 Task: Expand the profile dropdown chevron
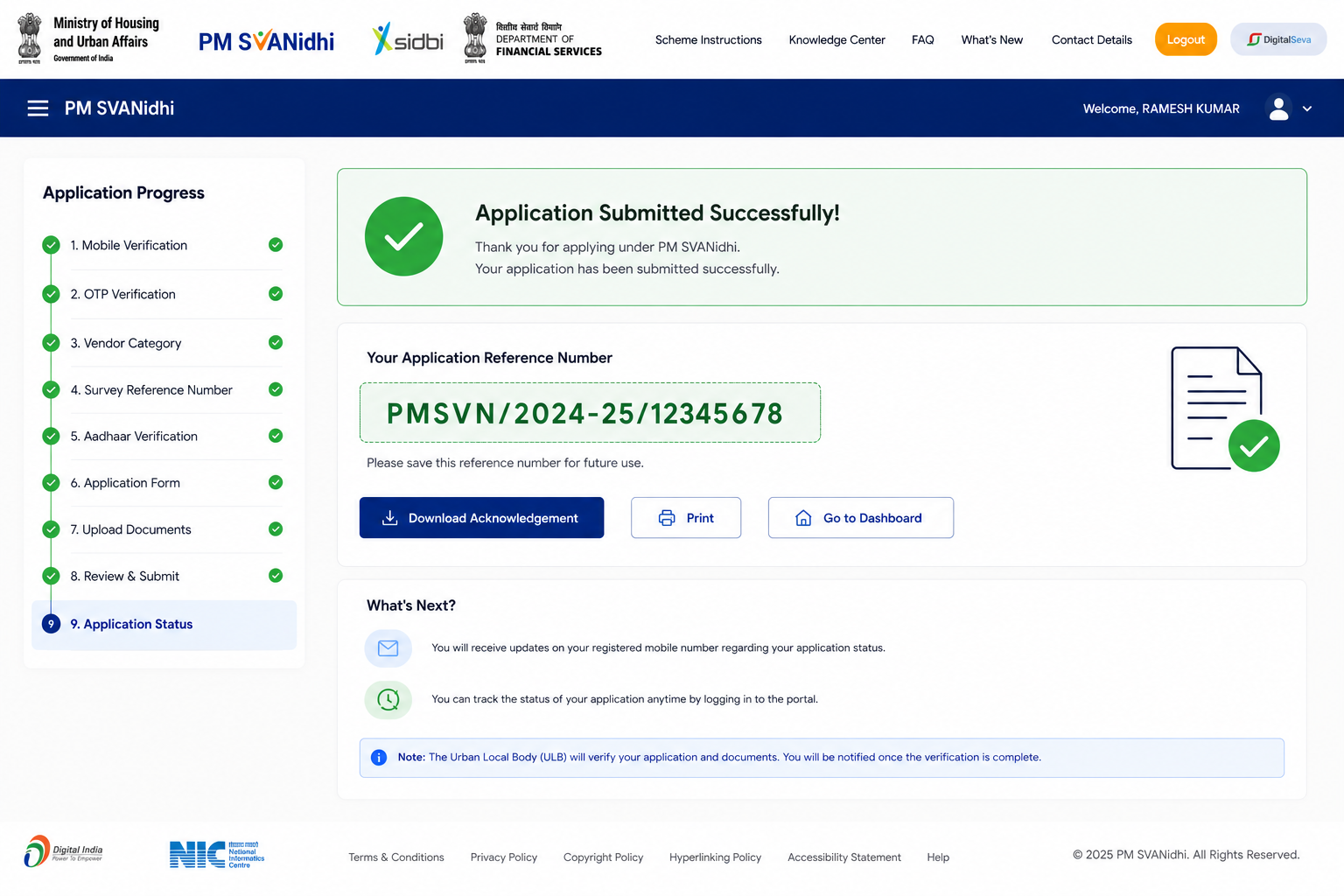click(x=1307, y=108)
